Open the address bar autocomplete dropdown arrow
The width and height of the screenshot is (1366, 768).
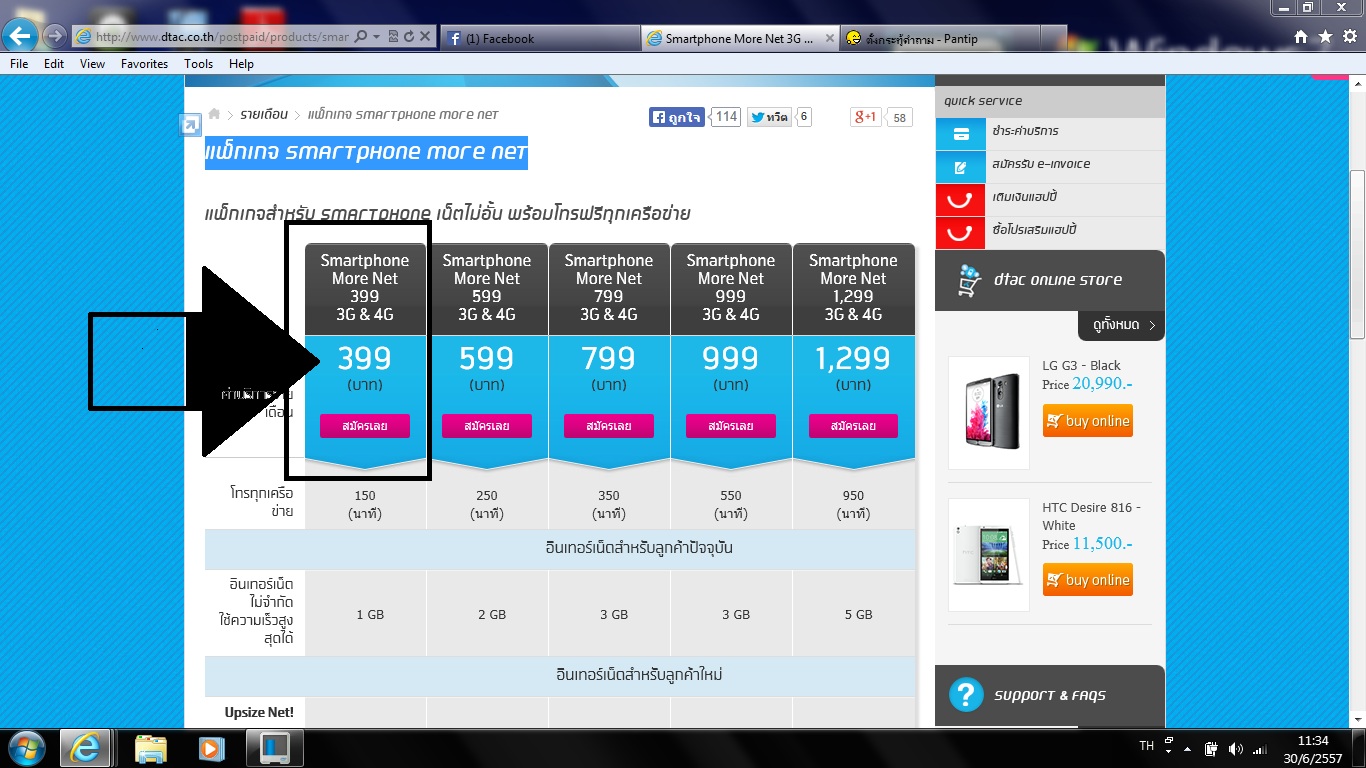click(376, 37)
